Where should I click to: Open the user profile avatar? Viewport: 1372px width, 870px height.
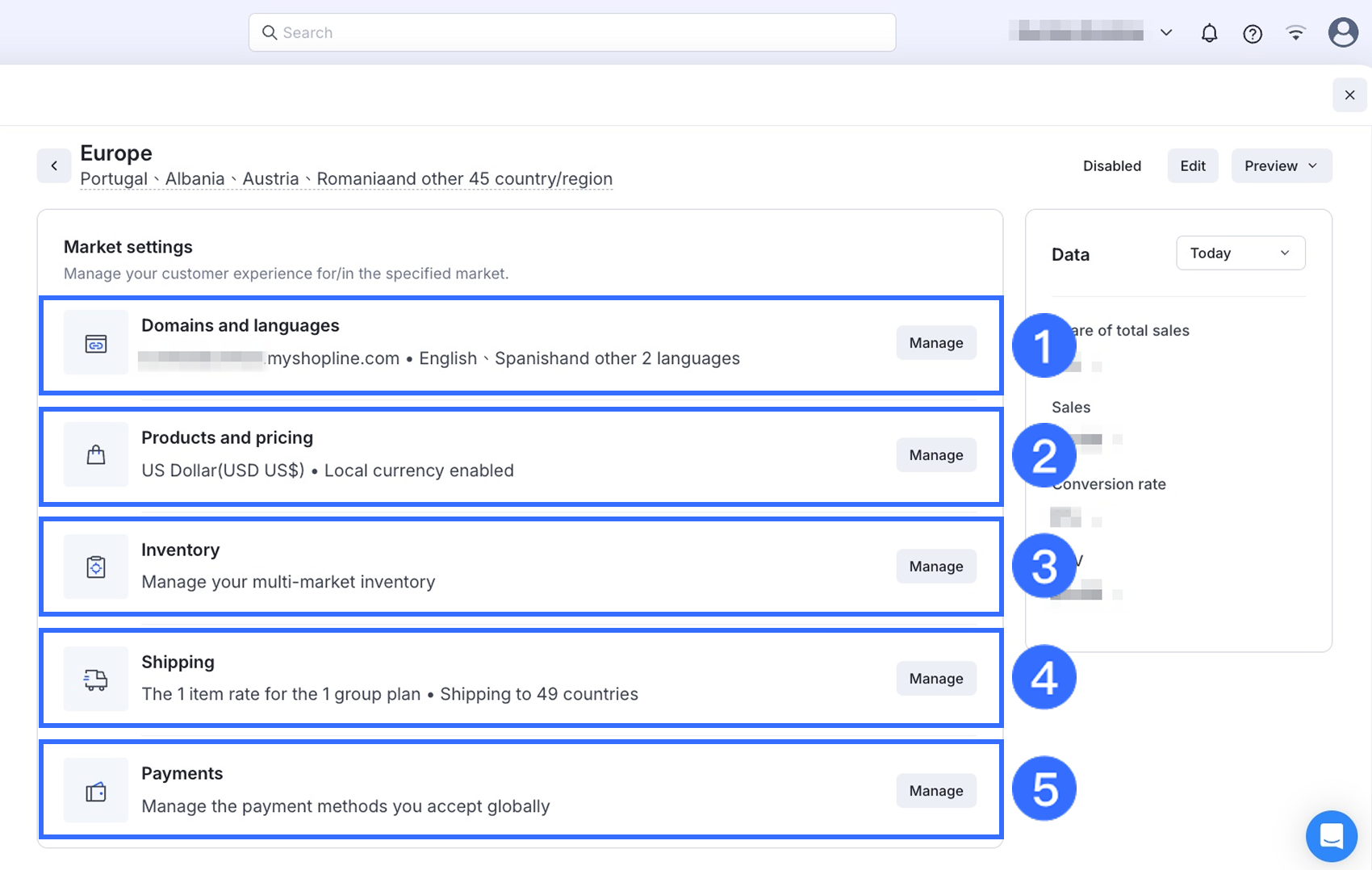(x=1343, y=33)
